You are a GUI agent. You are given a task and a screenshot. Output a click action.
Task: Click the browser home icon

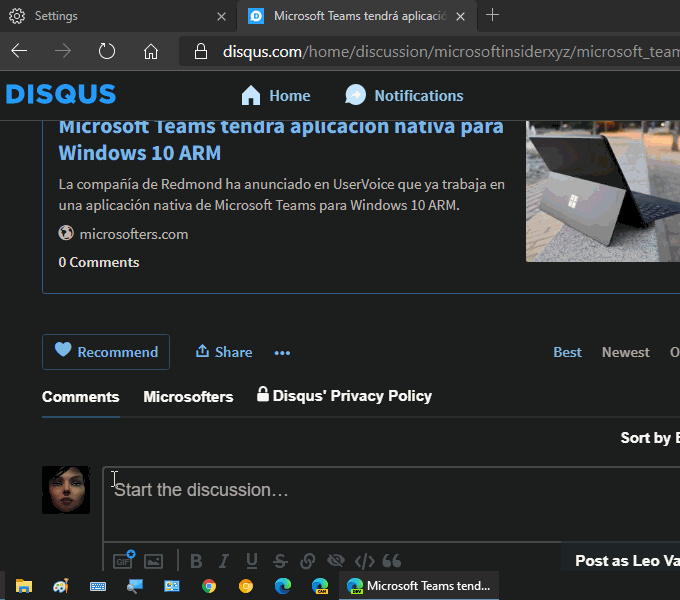point(151,51)
